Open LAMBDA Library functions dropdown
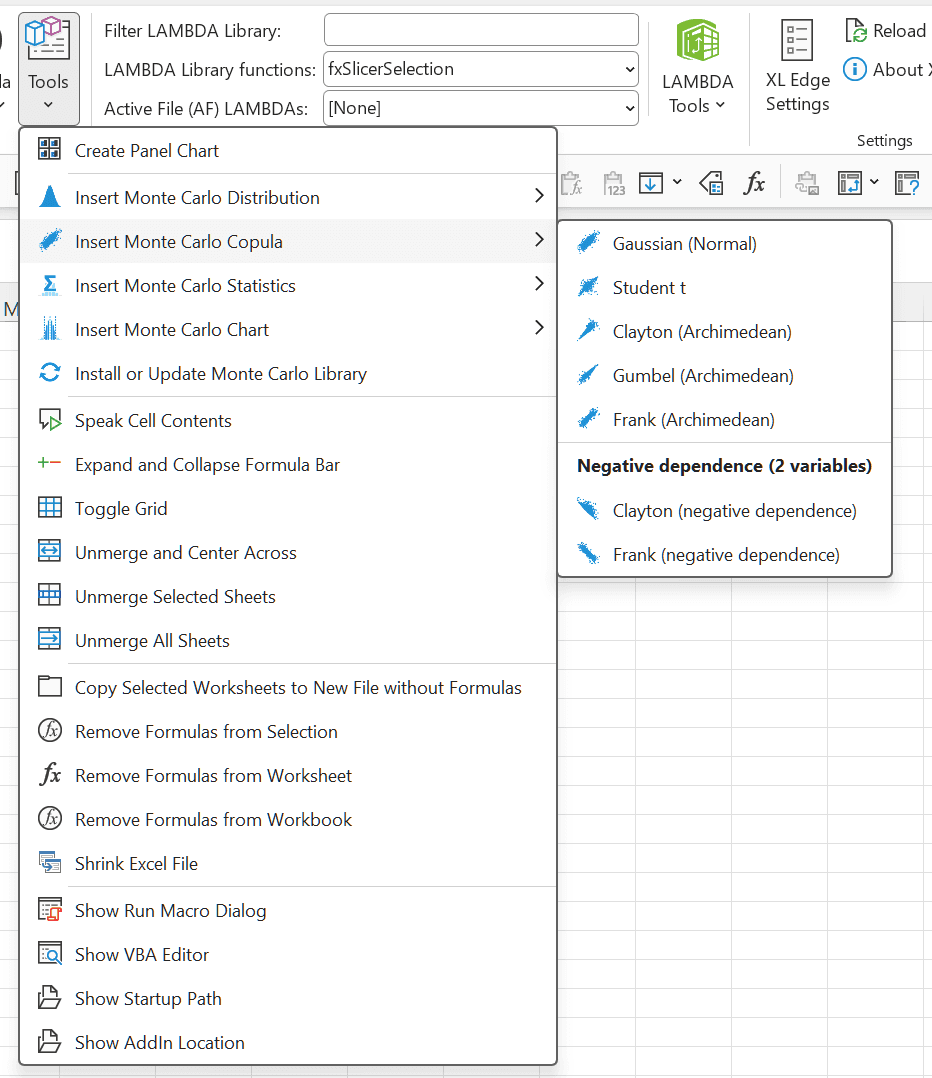The width and height of the screenshot is (932, 1078). pos(480,69)
